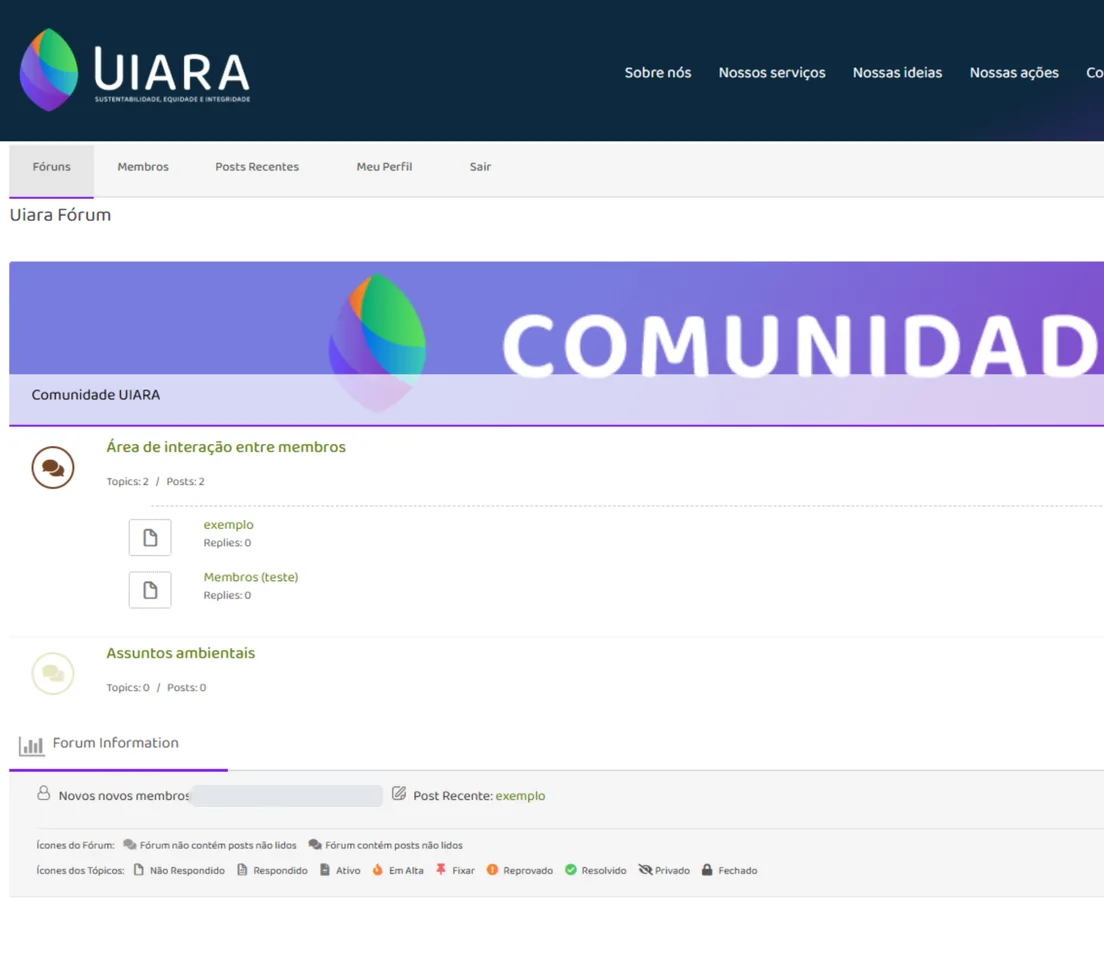Screen dimensions: 1104x956
Task: Click the Em Alta flame icon
Action: coord(378,870)
